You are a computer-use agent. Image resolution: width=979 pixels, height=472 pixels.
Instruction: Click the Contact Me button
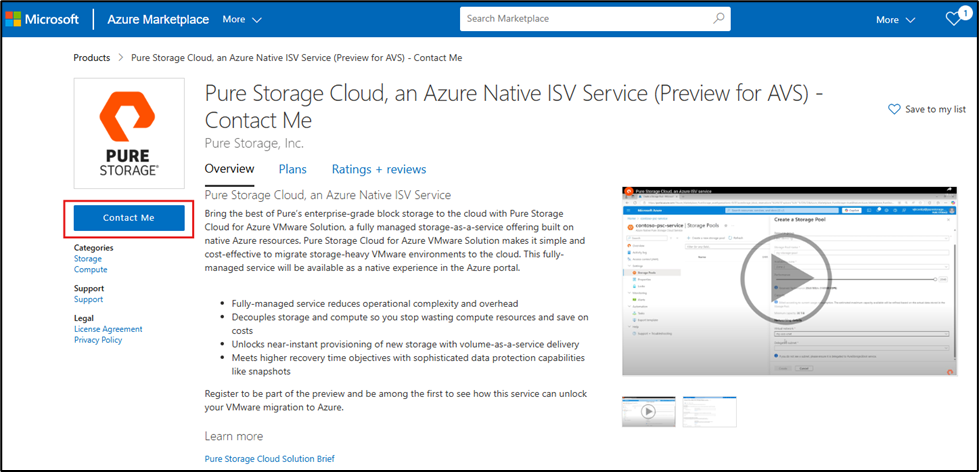pyautogui.click(x=129, y=218)
